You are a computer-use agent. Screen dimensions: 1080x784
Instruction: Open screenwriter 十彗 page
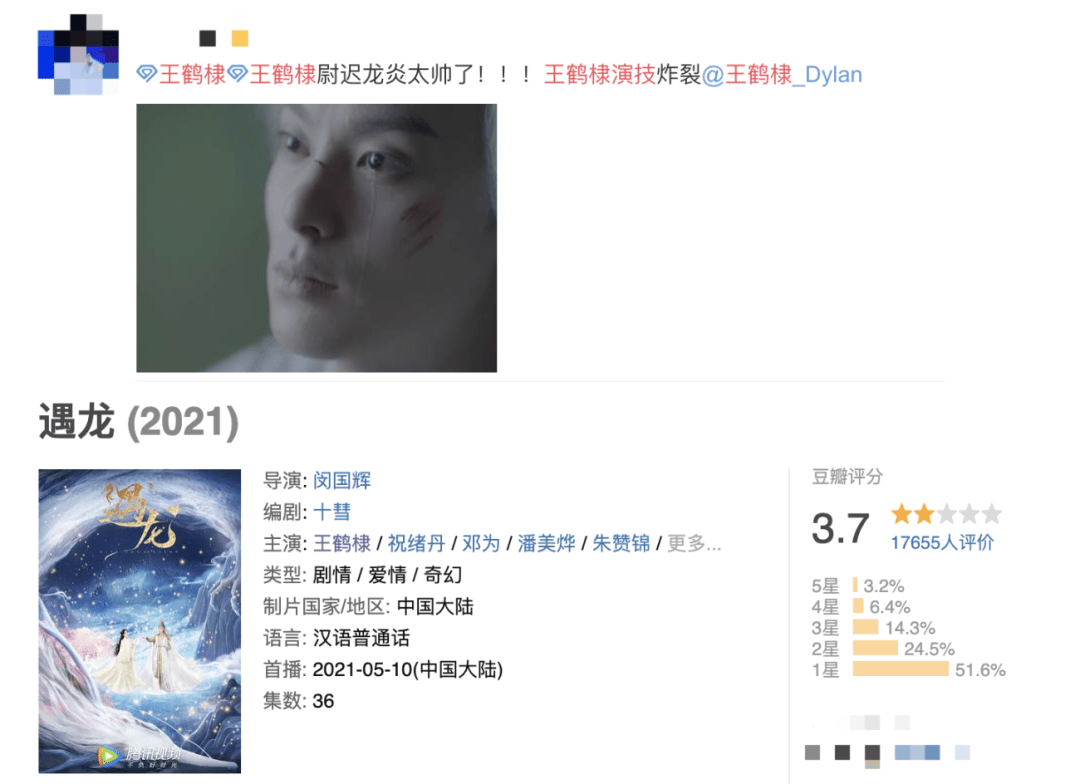point(332,512)
